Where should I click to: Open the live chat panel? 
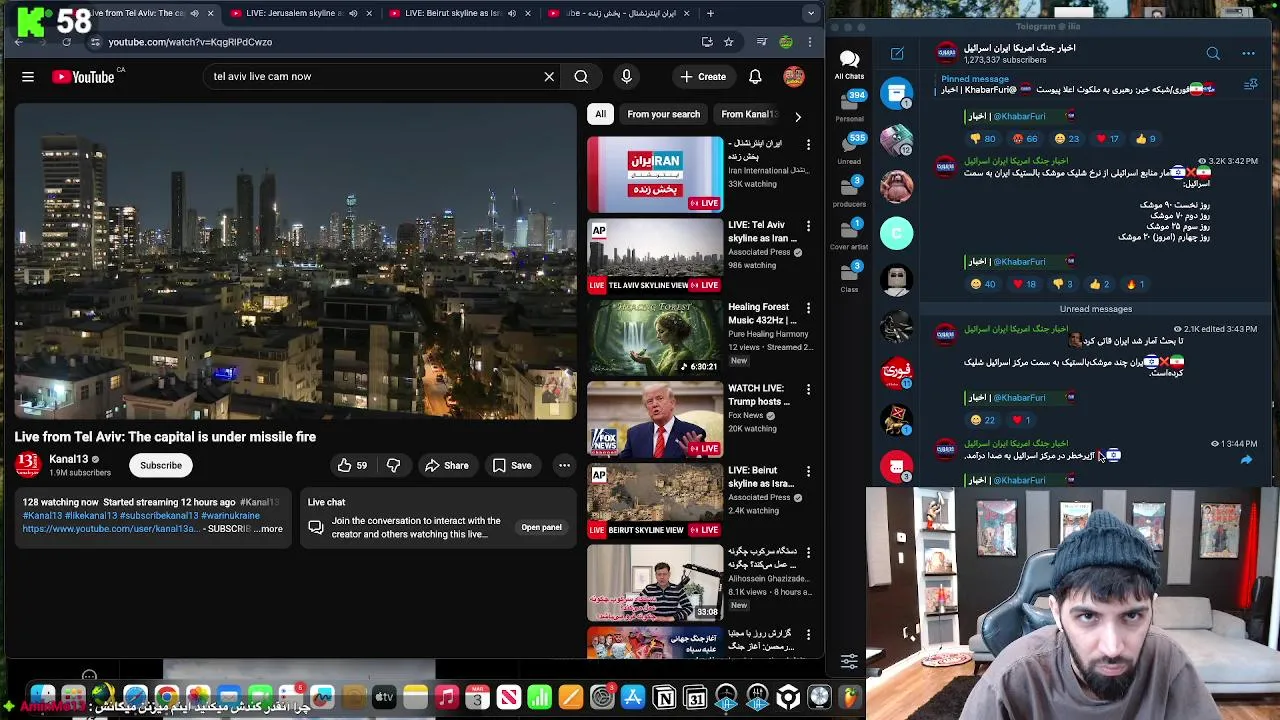541,527
